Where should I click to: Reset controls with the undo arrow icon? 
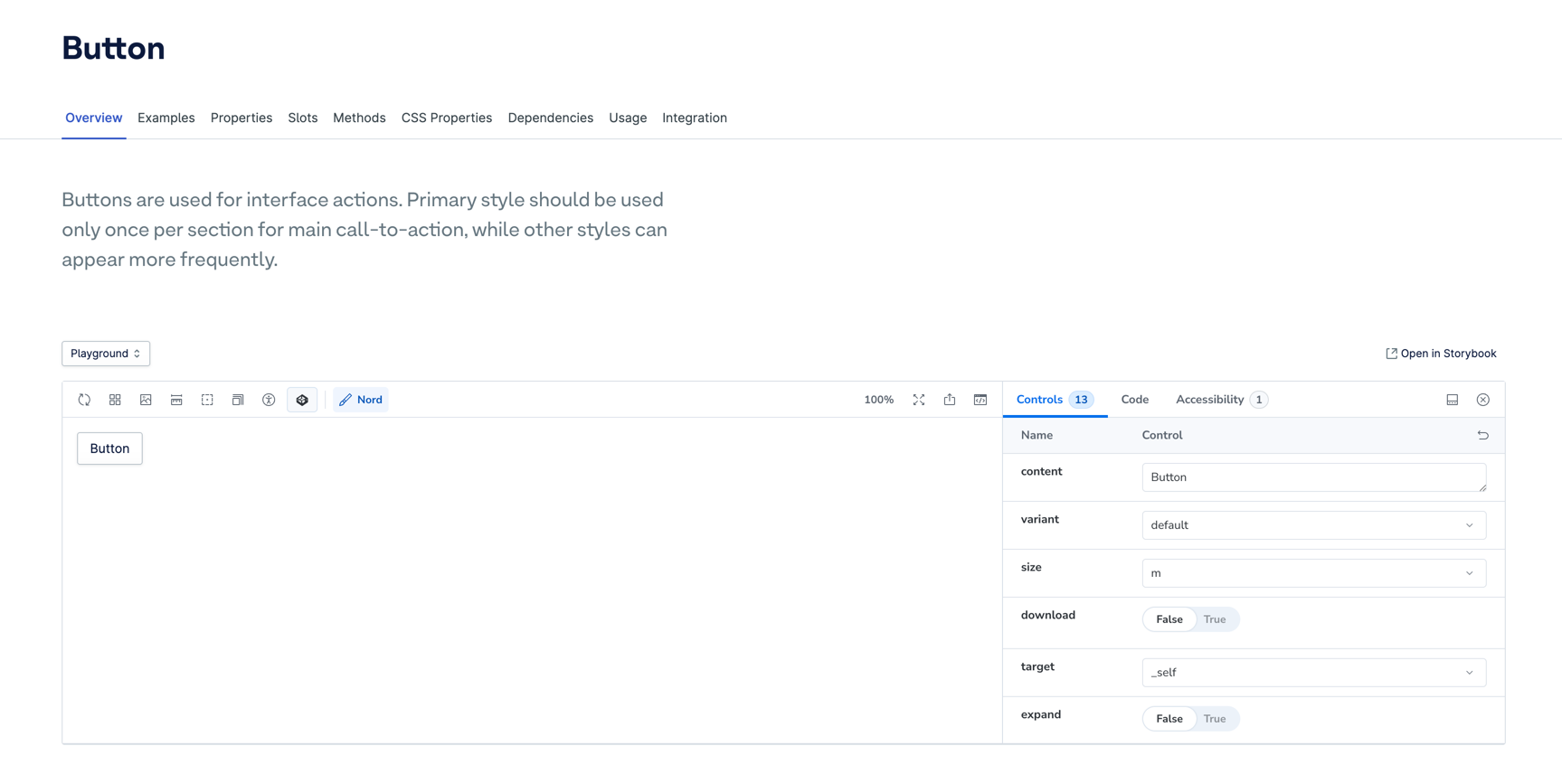point(1482,435)
